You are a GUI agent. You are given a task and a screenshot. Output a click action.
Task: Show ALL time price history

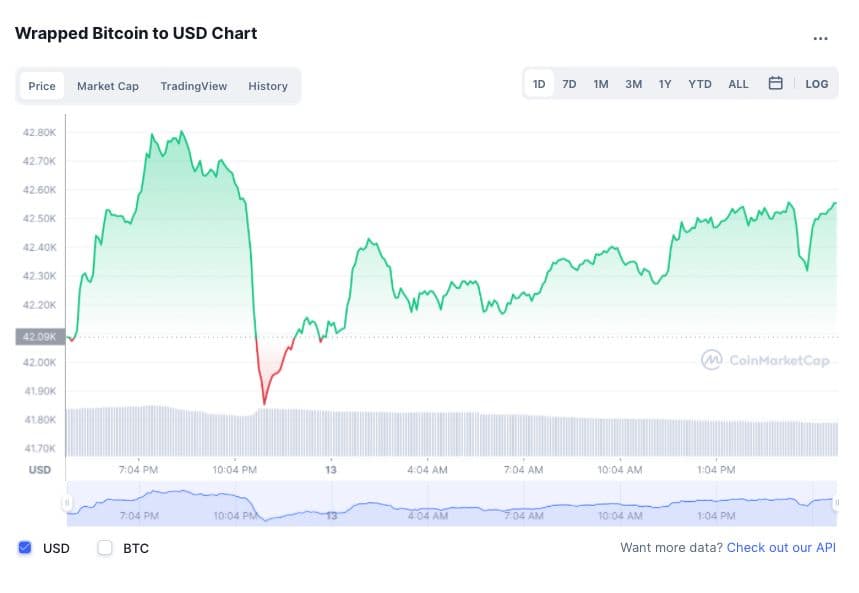coord(738,84)
